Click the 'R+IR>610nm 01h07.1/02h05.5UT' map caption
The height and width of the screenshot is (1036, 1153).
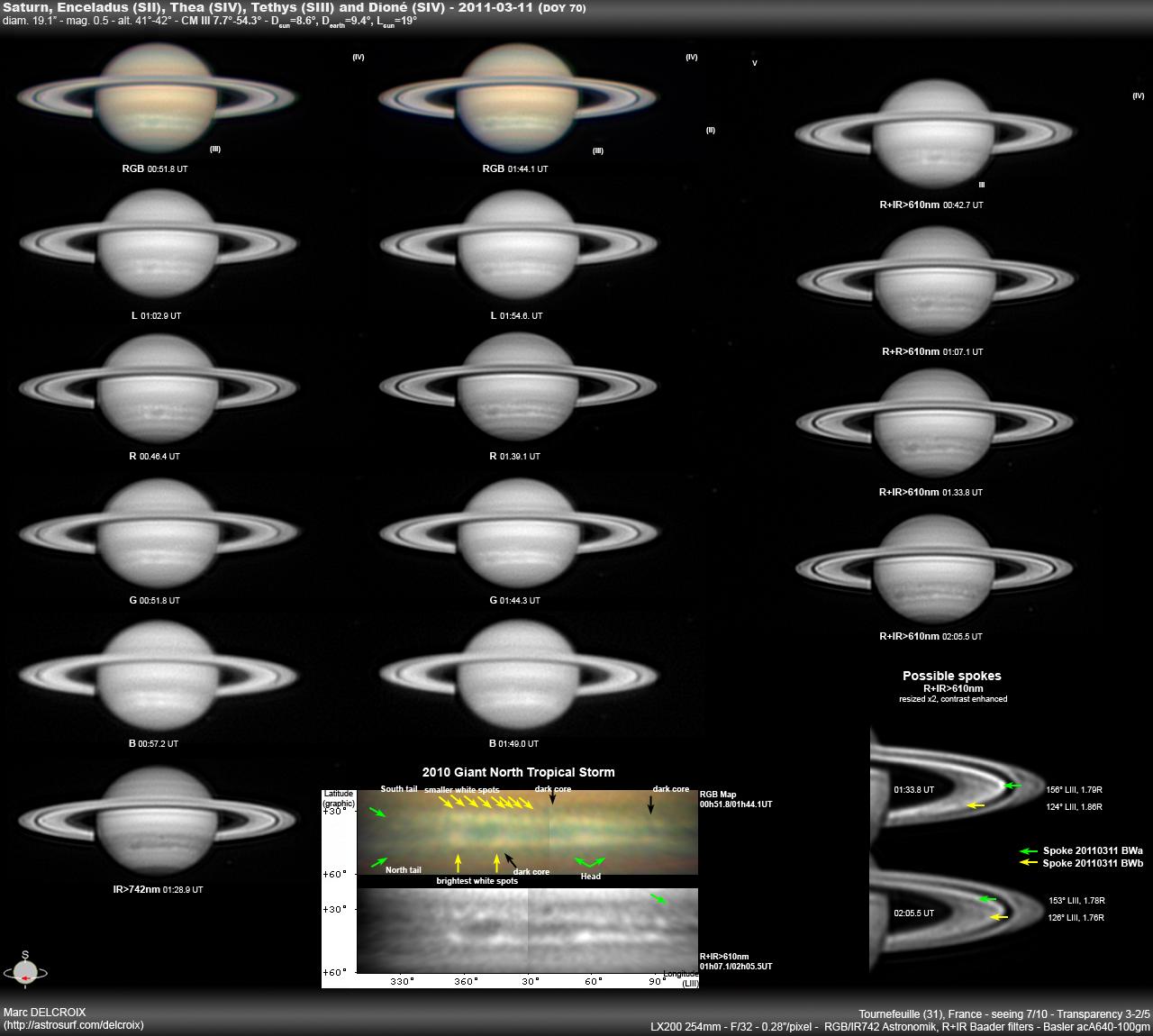736,961
